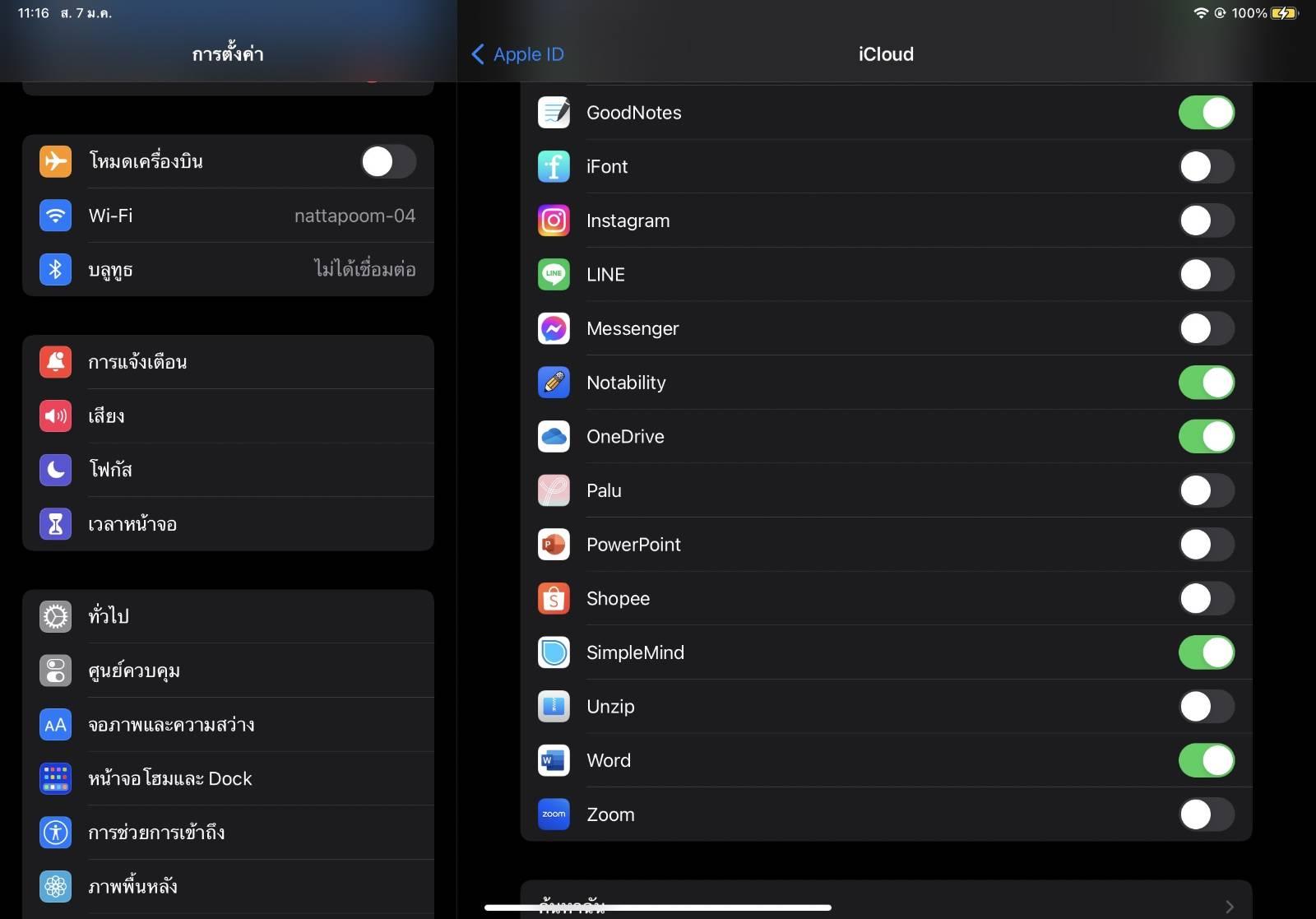Enable iCloud for Zoom
Screen dimensions: 1316x919
pos(1207,815)
